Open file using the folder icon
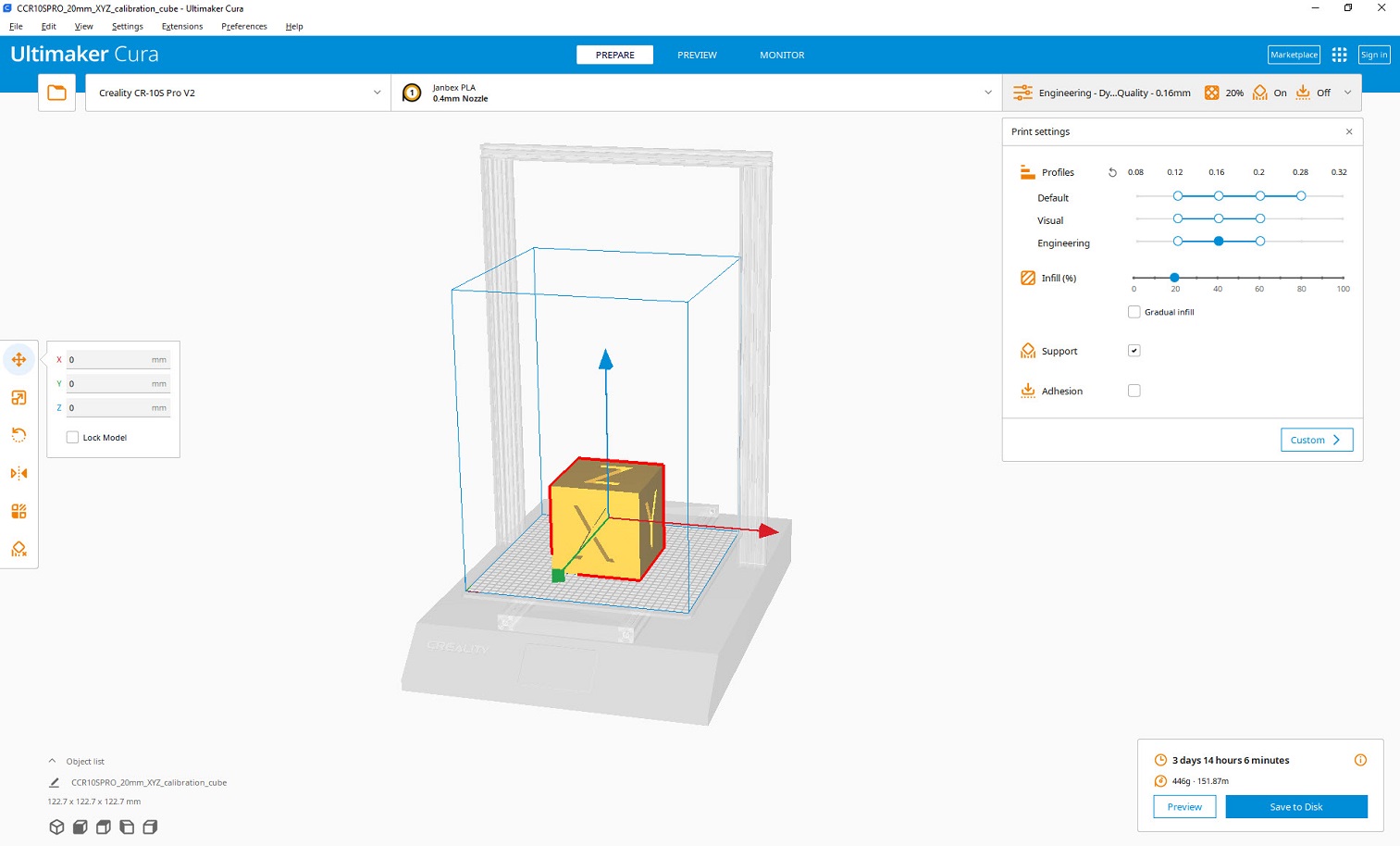This screenshot has height=846, width=1400. [56, 93]
